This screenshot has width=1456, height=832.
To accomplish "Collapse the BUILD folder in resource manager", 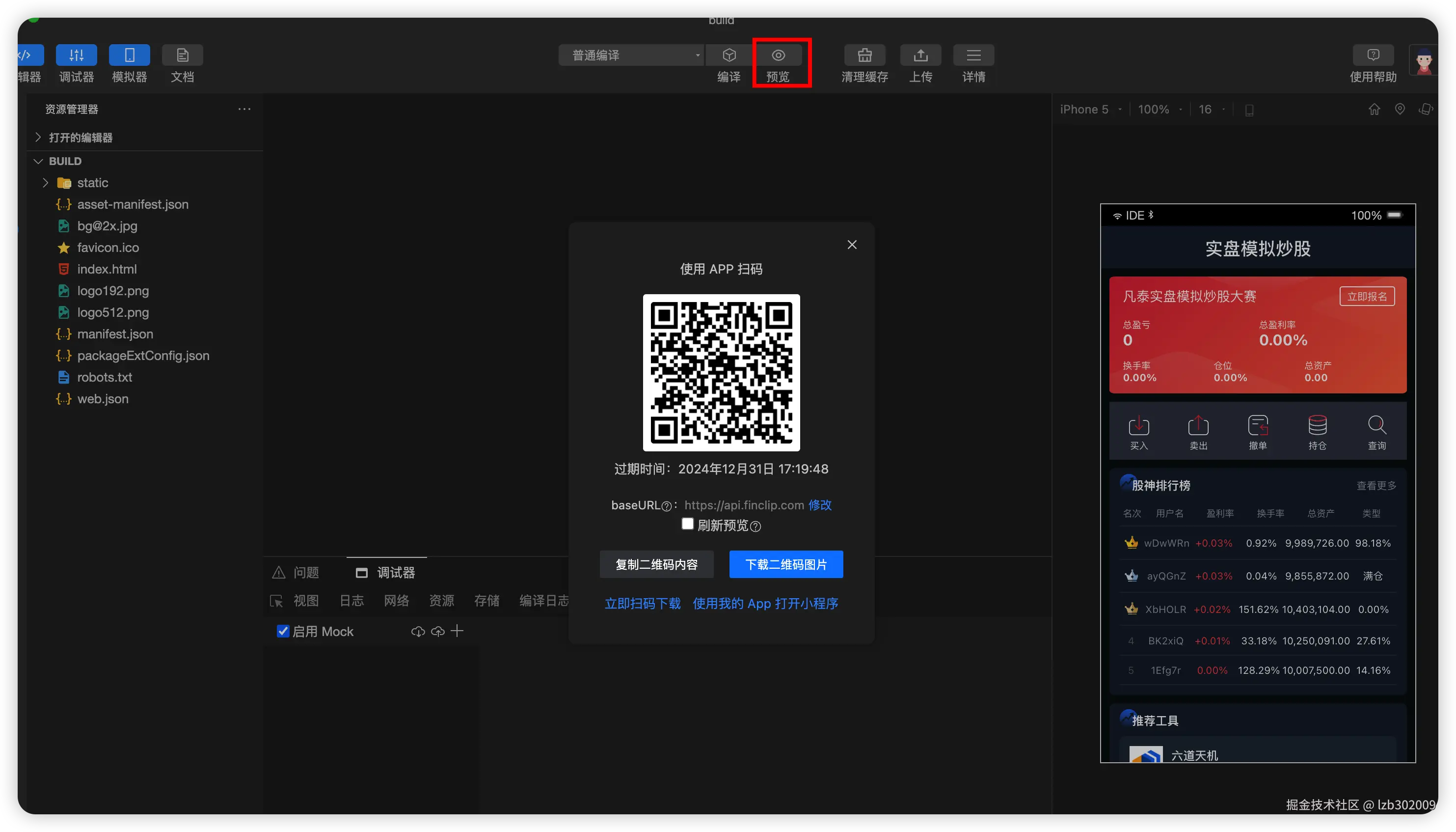I will (x=38, y=161).
